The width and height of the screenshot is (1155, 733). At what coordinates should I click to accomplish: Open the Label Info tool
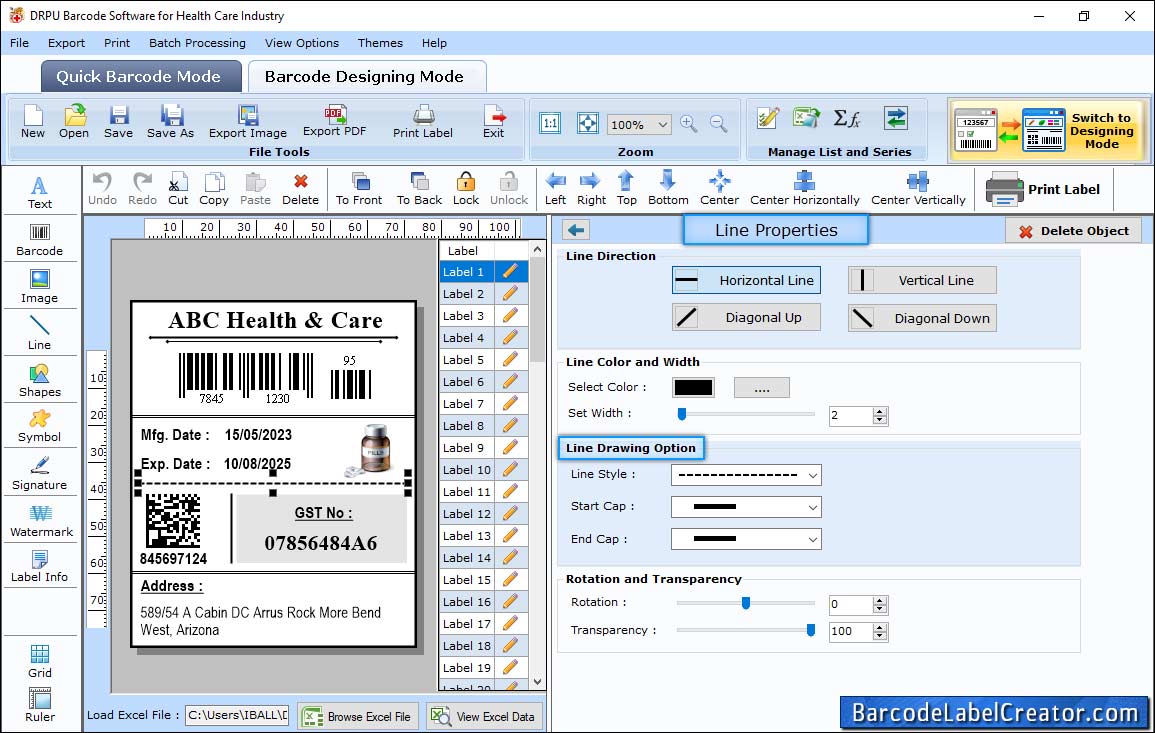40,567
